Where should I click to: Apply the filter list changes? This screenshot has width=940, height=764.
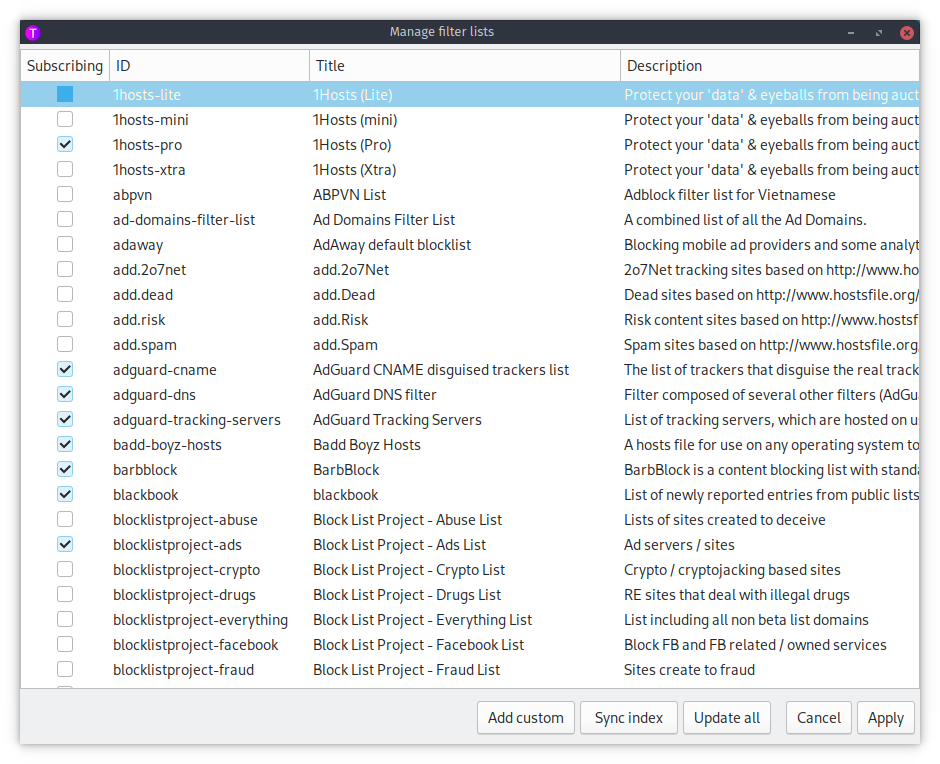pos(885,718)
